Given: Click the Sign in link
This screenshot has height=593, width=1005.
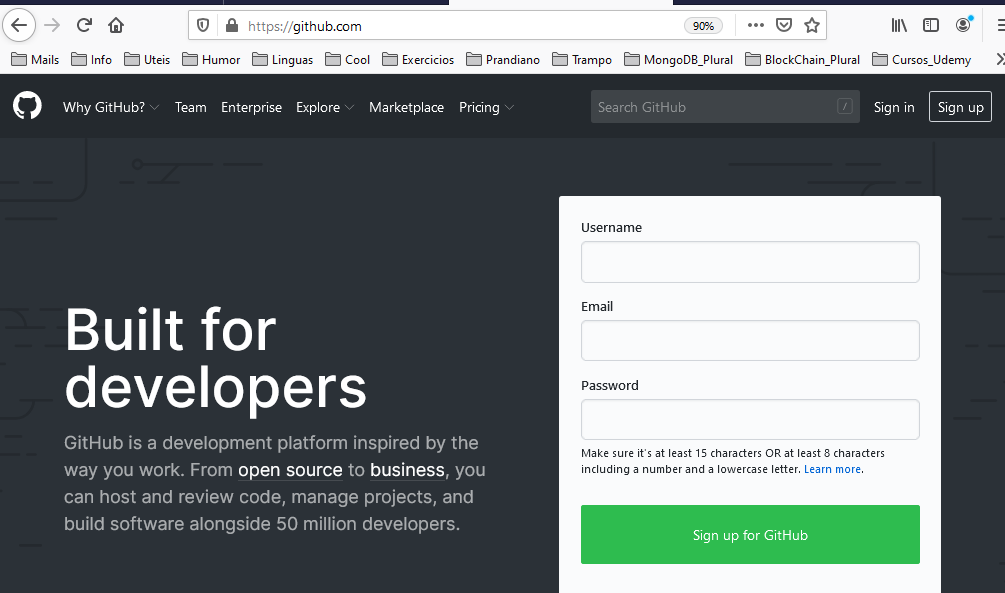Looking at the screenshot, I should point(893,107).
